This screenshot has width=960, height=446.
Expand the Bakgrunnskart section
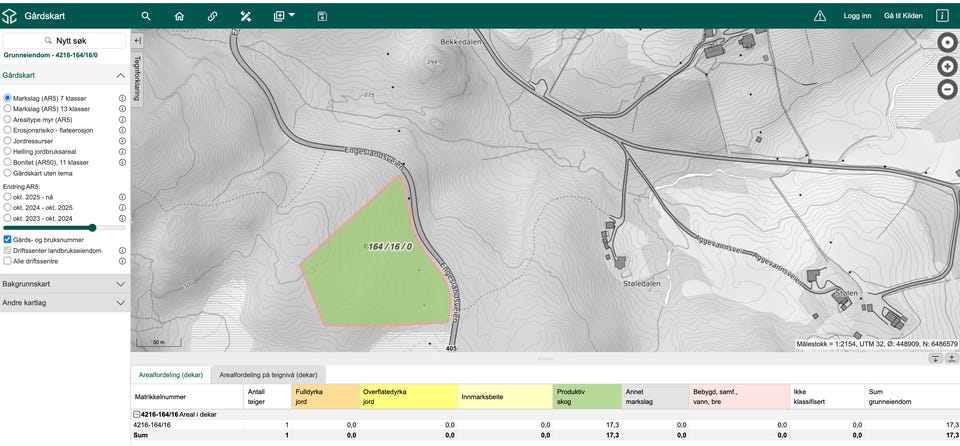click(64, 284)
